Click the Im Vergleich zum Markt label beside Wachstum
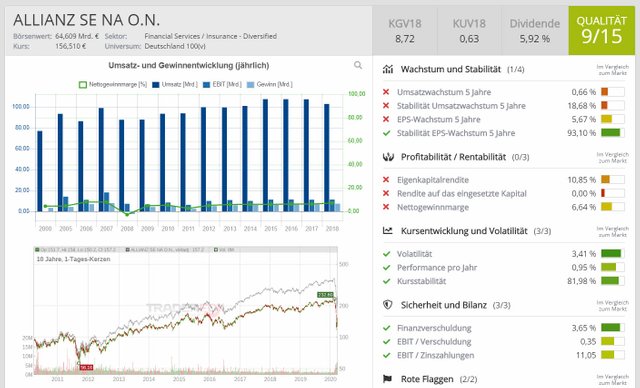Image resolution: width=640 pixels, height=388 pixels. [613, 69]
